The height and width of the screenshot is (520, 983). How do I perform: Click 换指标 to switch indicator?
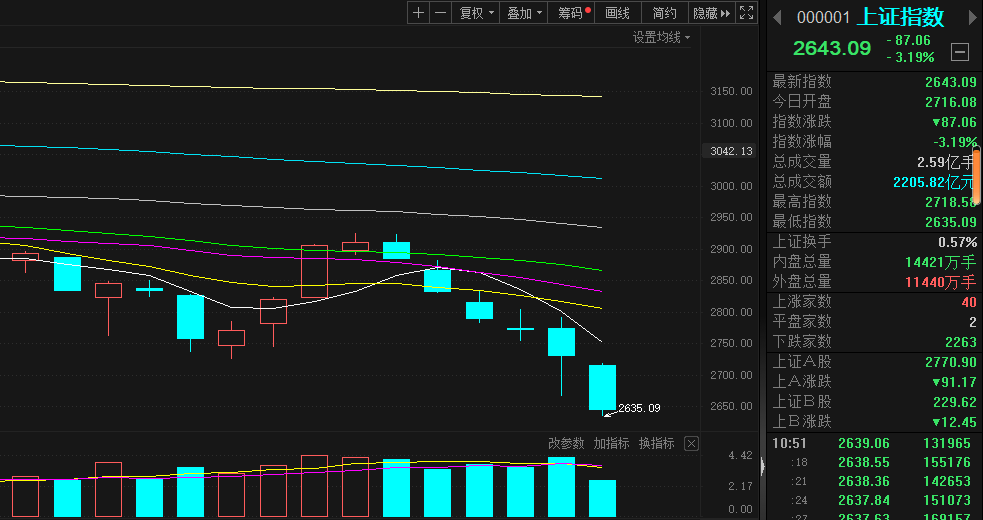pos(656,444)
